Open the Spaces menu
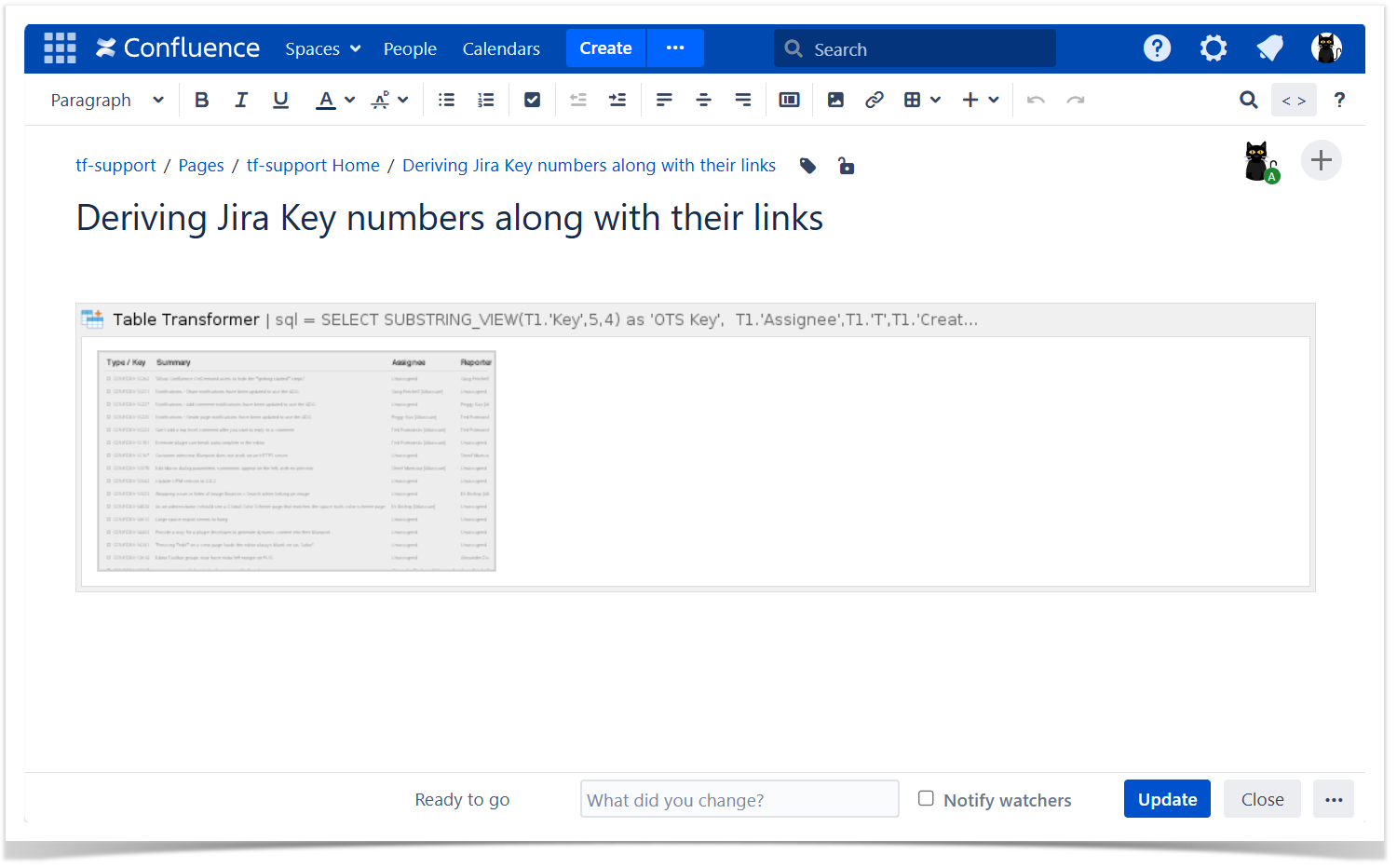Viewport: 1397px width, 868px height. [x=322, y=48]
